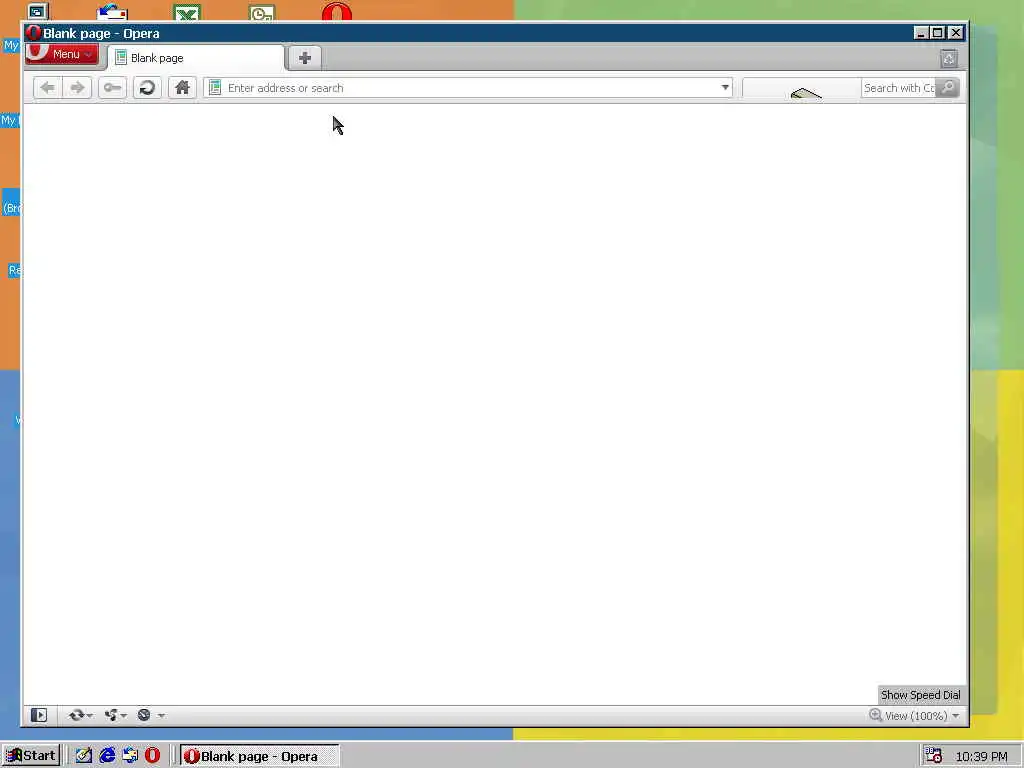1024x768 pixels.
Task: Open the closed tabs trash icon
Action: 949,59
